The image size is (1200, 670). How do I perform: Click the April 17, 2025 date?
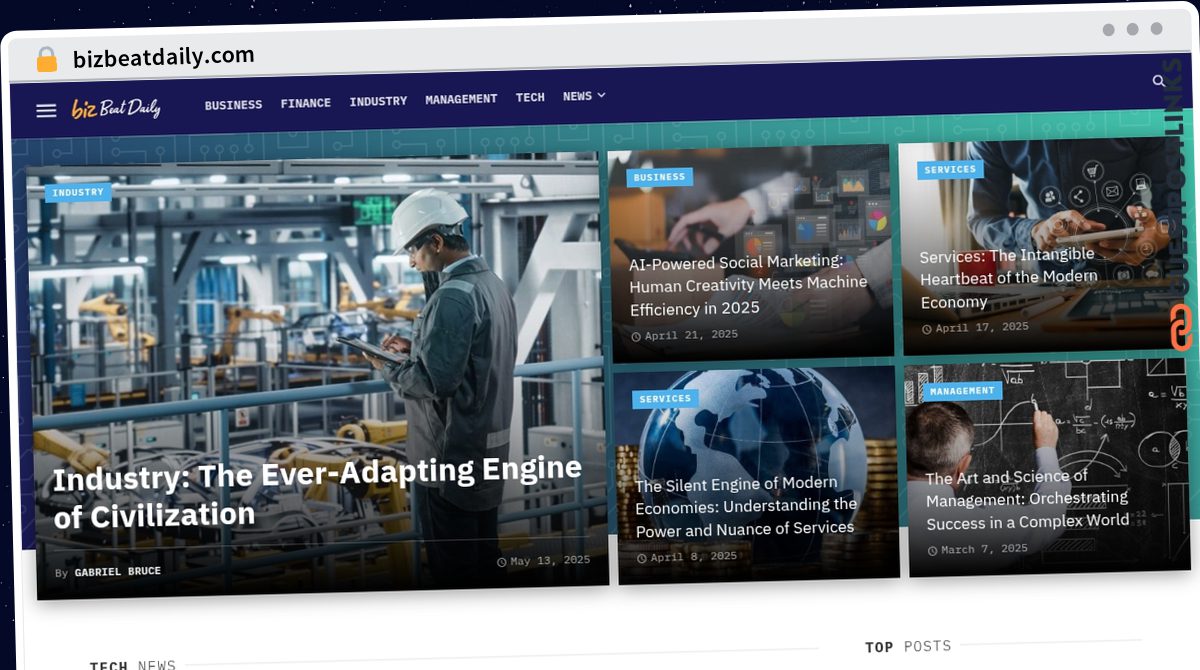pyautogui.click(x=975, y=327)
